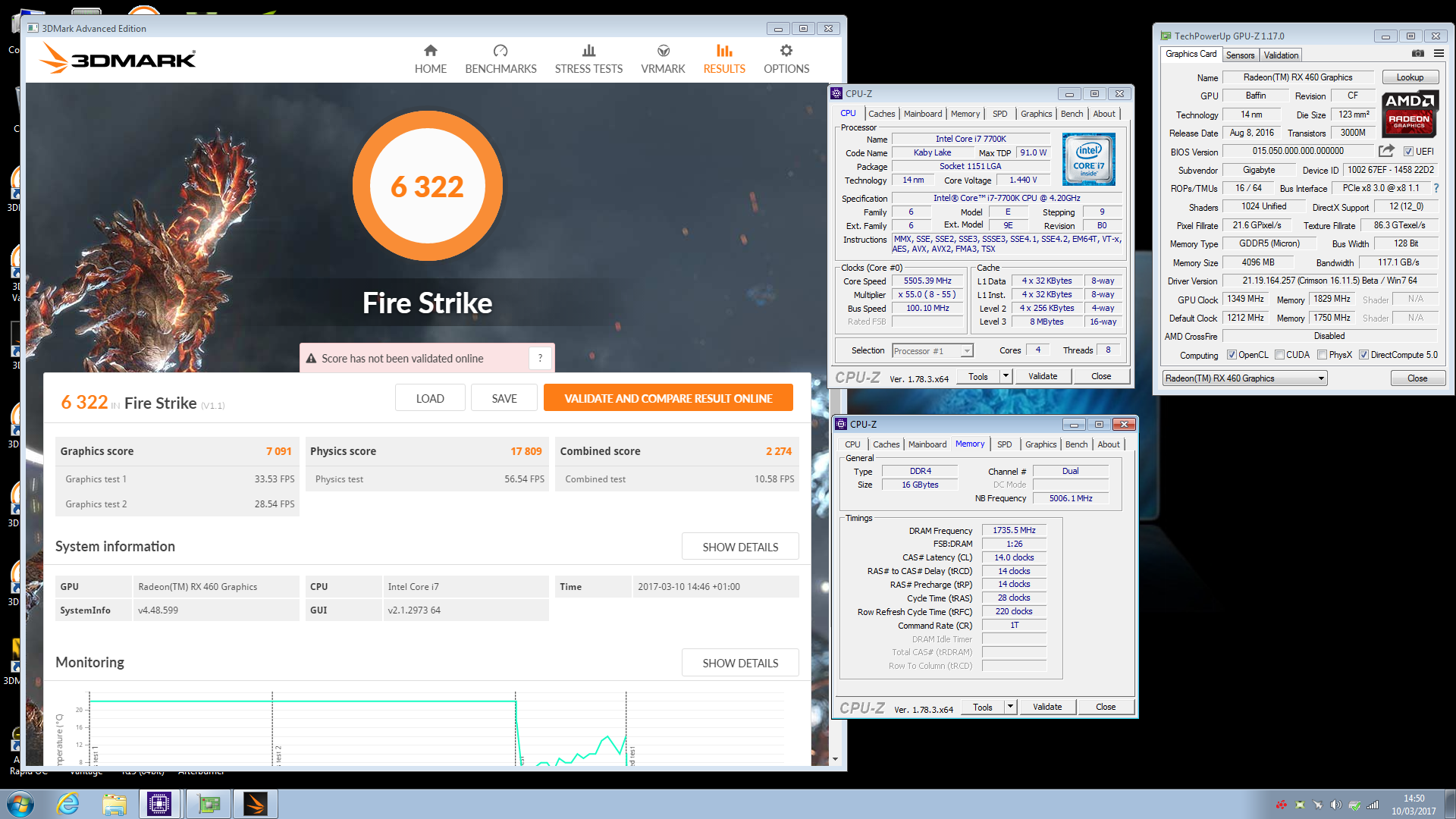
Task: Click Close in lower CPU-Z window
Action: [x=1106, y=707]
